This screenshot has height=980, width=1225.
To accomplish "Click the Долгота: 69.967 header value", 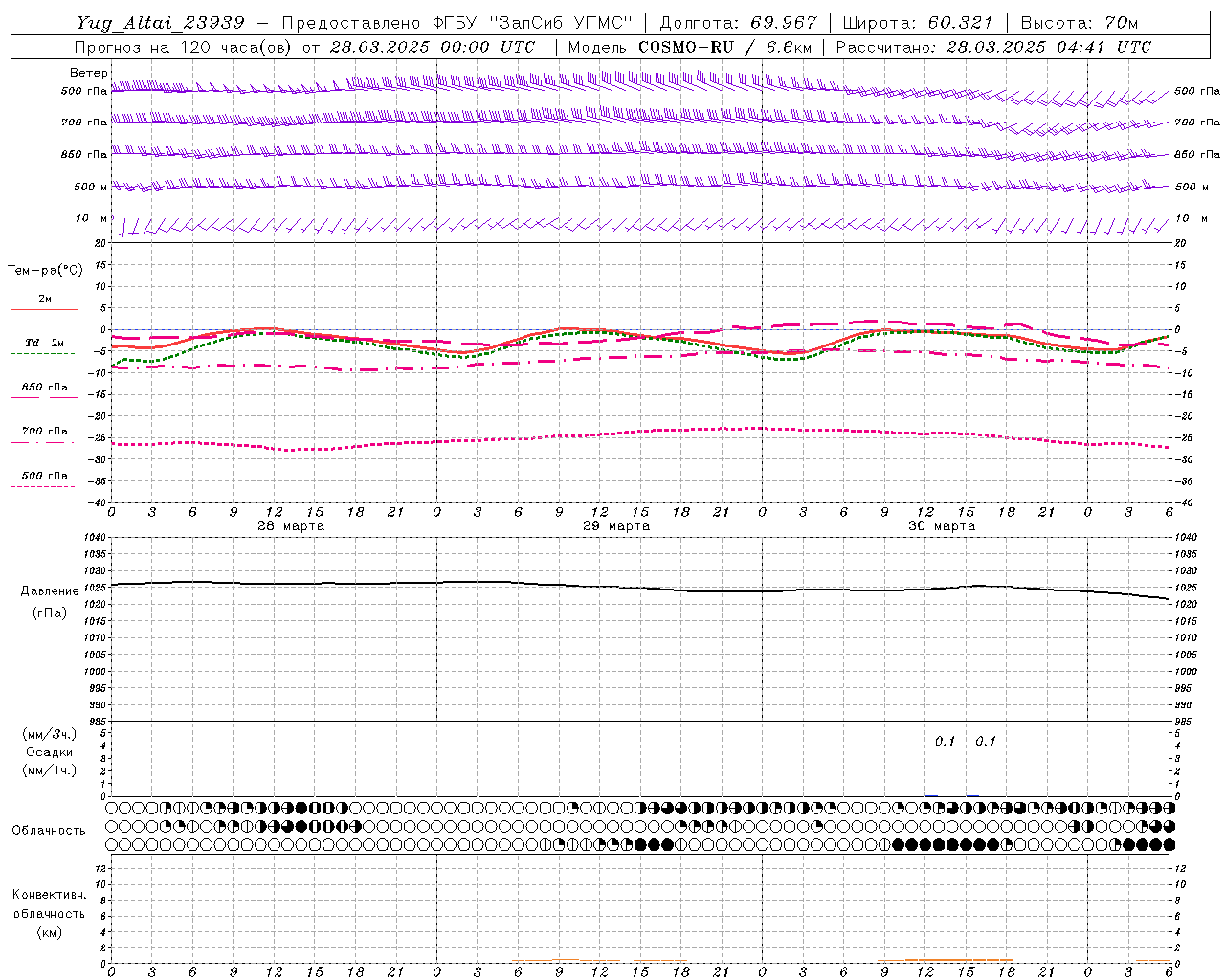I will point(739,23).
